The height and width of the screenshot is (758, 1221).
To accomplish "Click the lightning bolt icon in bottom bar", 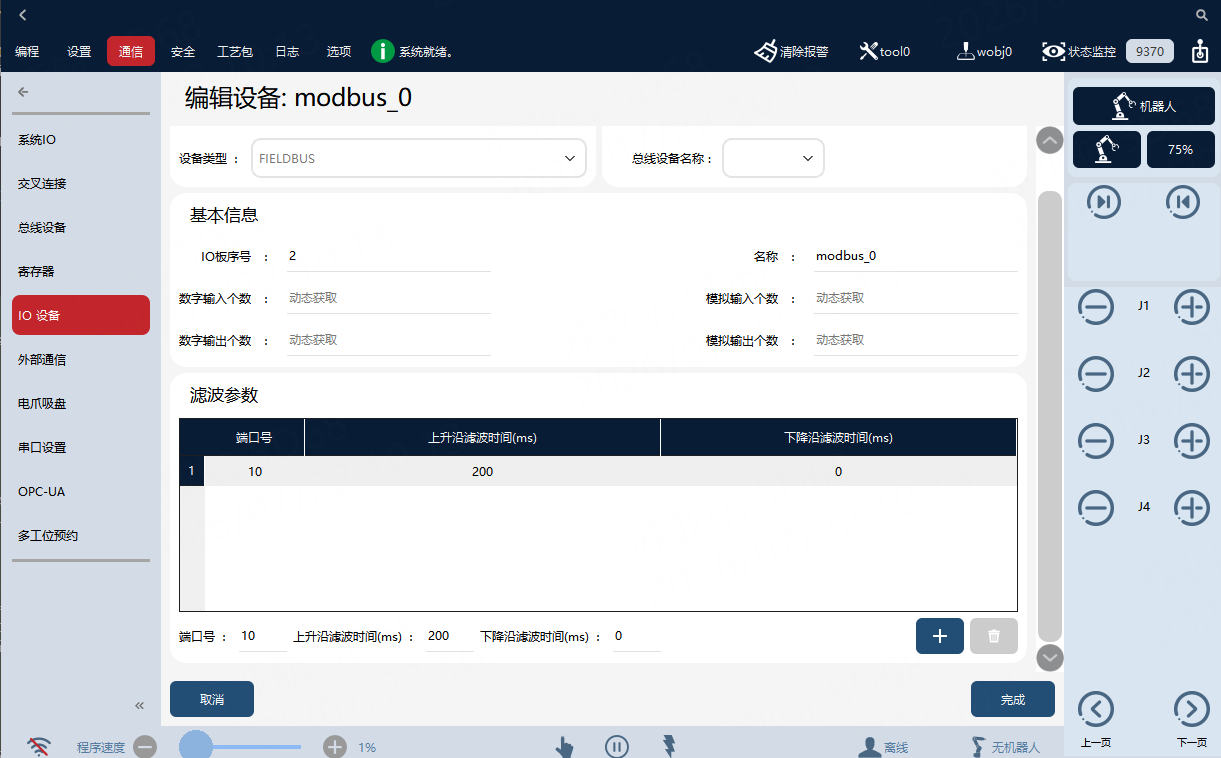I will [x=669, y=745].
